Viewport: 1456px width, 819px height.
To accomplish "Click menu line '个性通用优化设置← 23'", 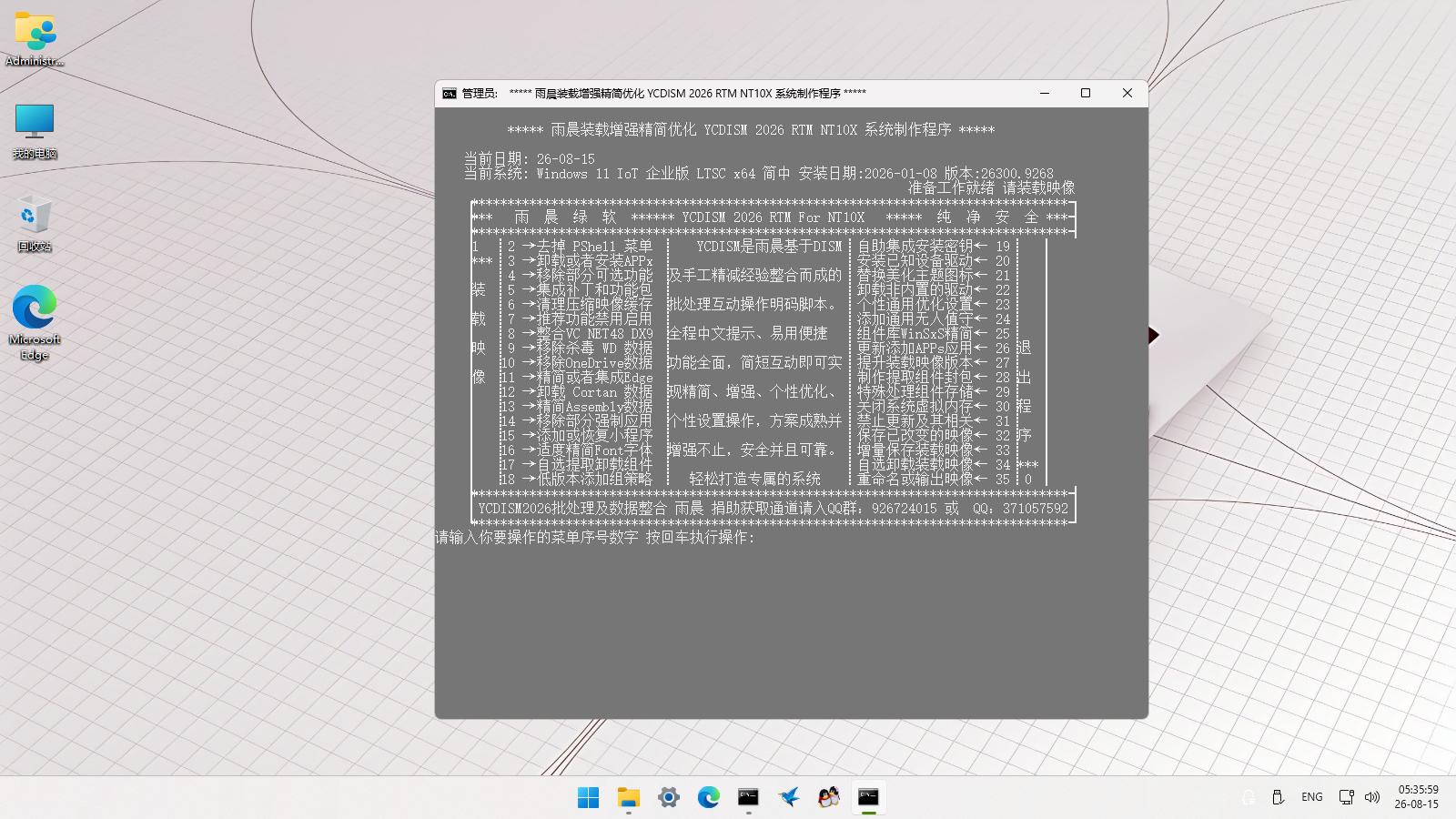I will click(934, 305).
